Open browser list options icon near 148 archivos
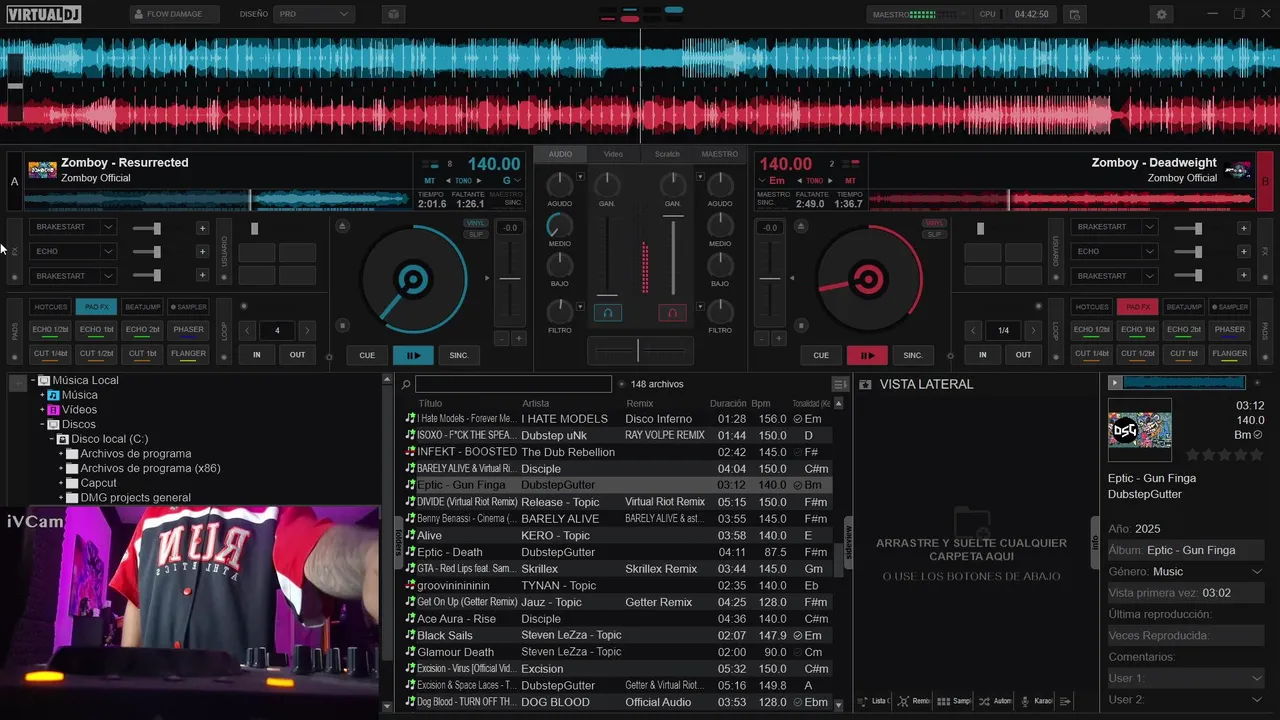Screen dimensions: 1280x720 (840, 384)
